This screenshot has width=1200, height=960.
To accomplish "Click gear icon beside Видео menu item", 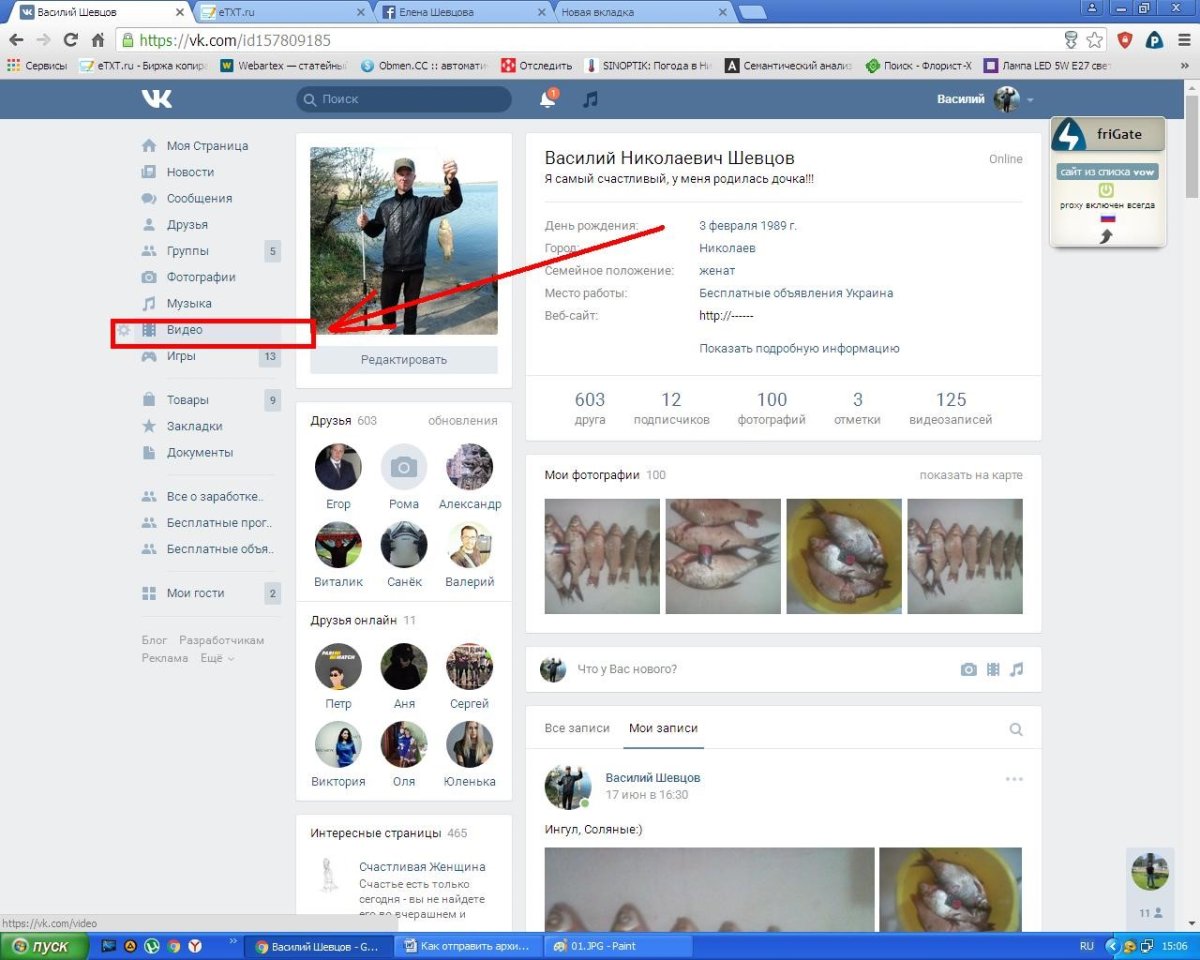I will 124,330.
